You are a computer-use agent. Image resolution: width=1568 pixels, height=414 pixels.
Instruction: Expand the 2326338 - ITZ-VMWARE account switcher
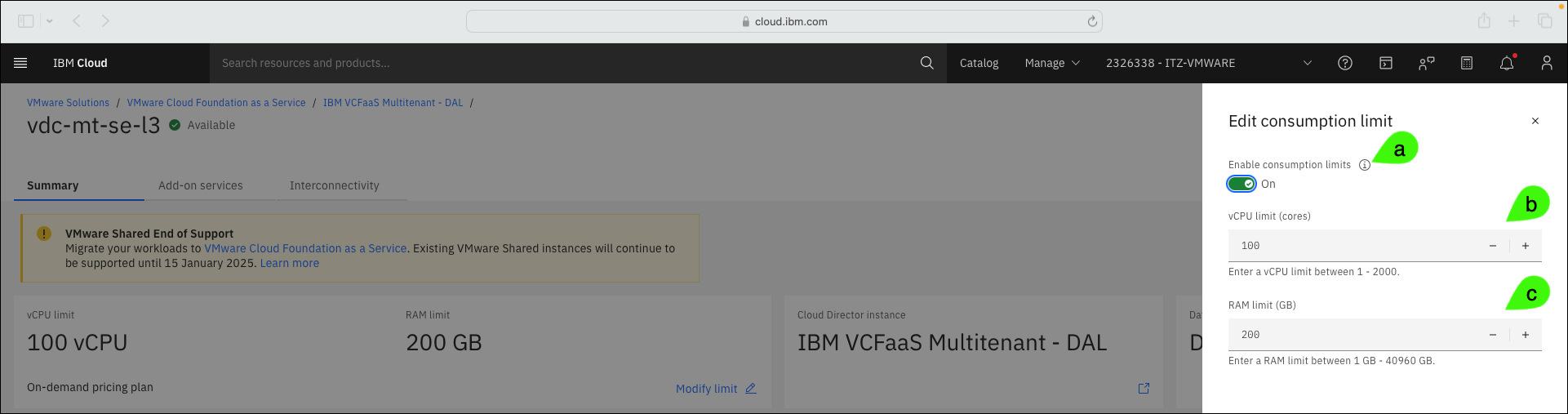[1209, 63]
